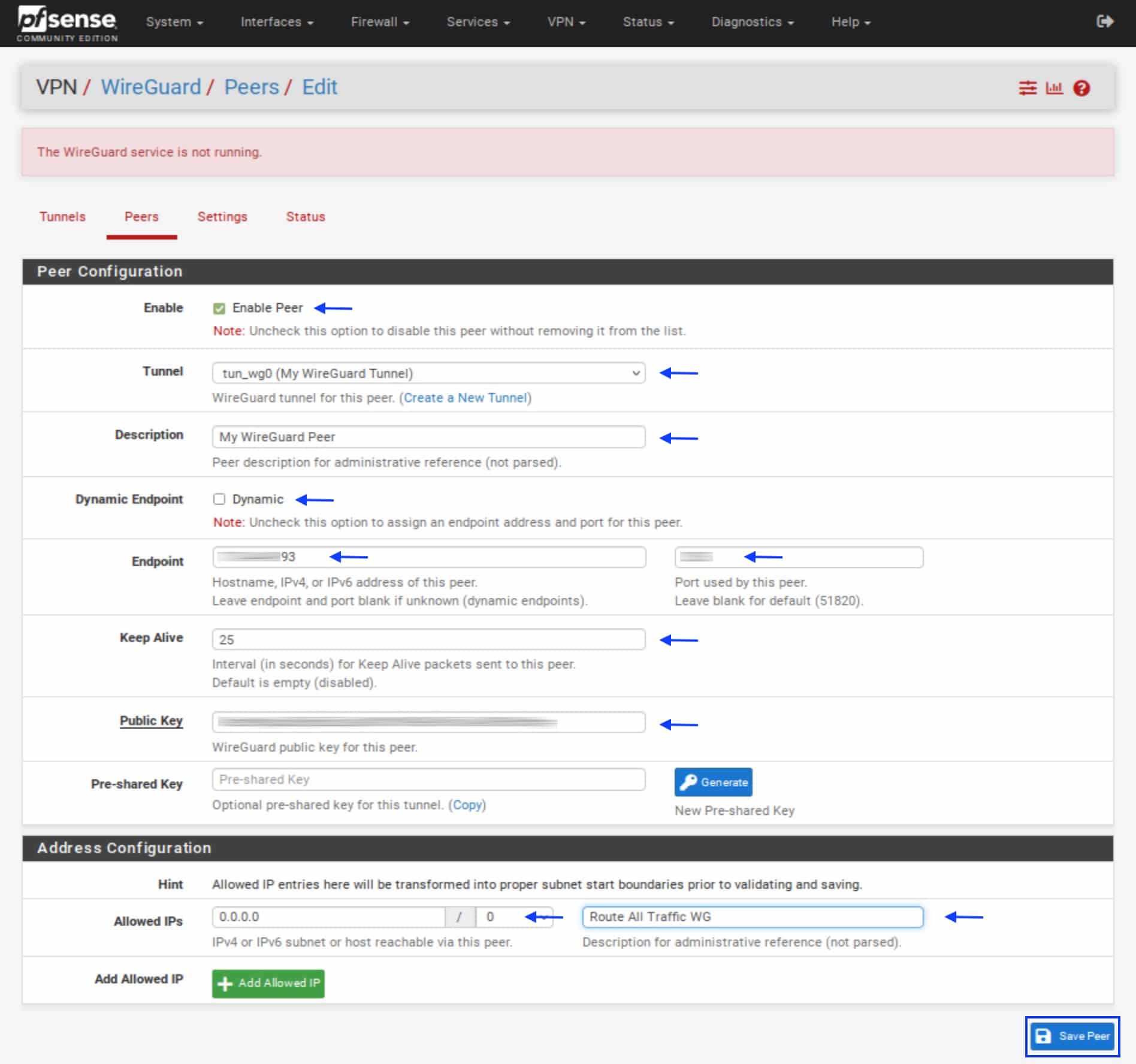Viewport: 1136px width, 1064px height.
Task: Focus the Keep Alive field
Action: [x=428, y=639]
